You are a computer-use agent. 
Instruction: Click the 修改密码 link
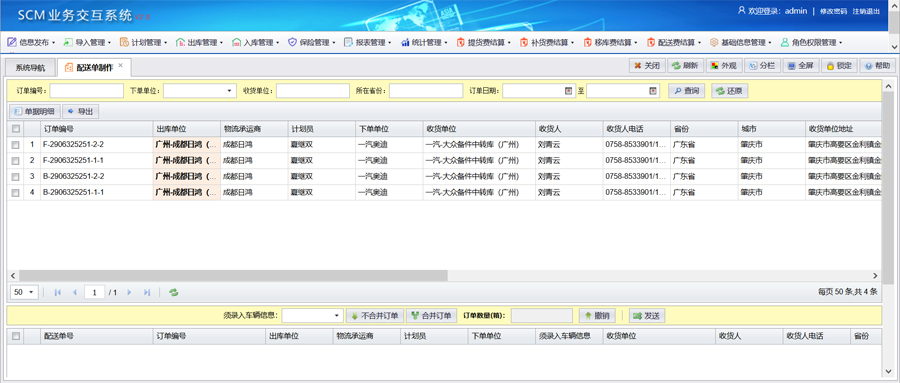click(x=833, y=11)
